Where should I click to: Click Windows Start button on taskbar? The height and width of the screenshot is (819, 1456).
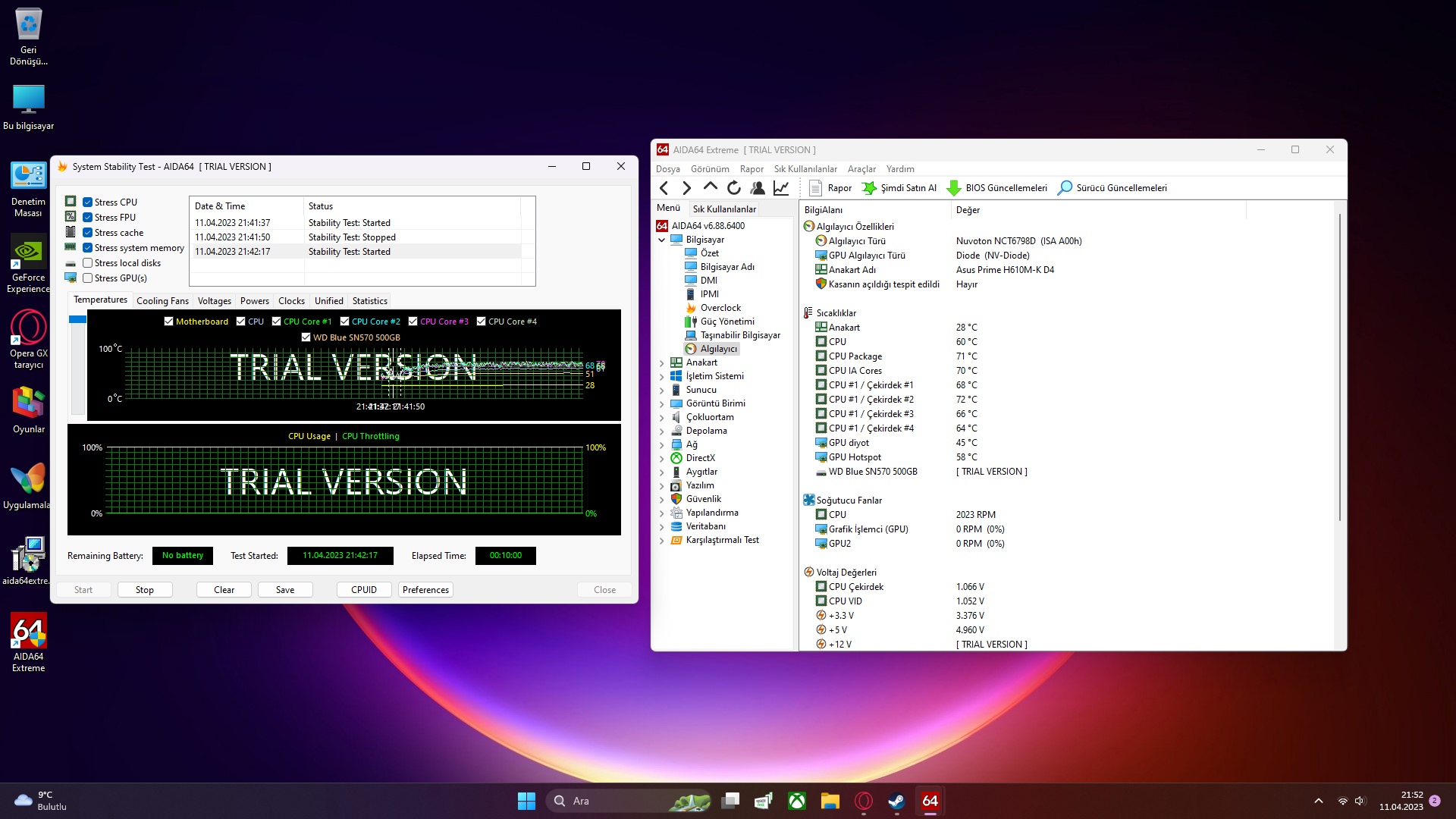[x=526, y=801]
